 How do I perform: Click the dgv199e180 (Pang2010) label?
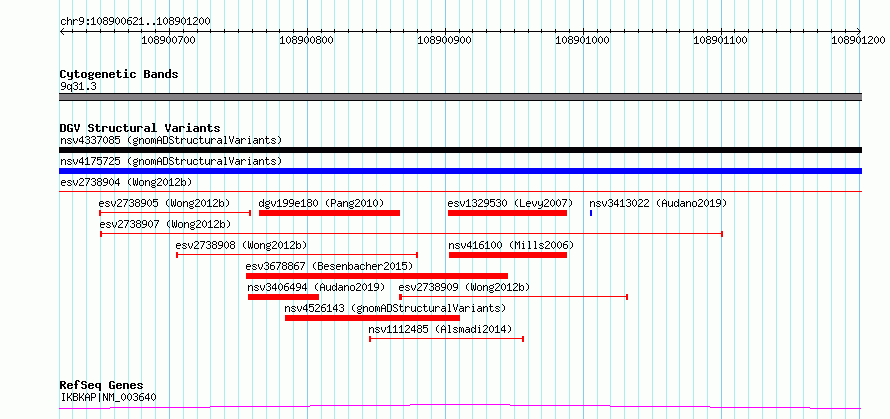[x=321, y=203]
